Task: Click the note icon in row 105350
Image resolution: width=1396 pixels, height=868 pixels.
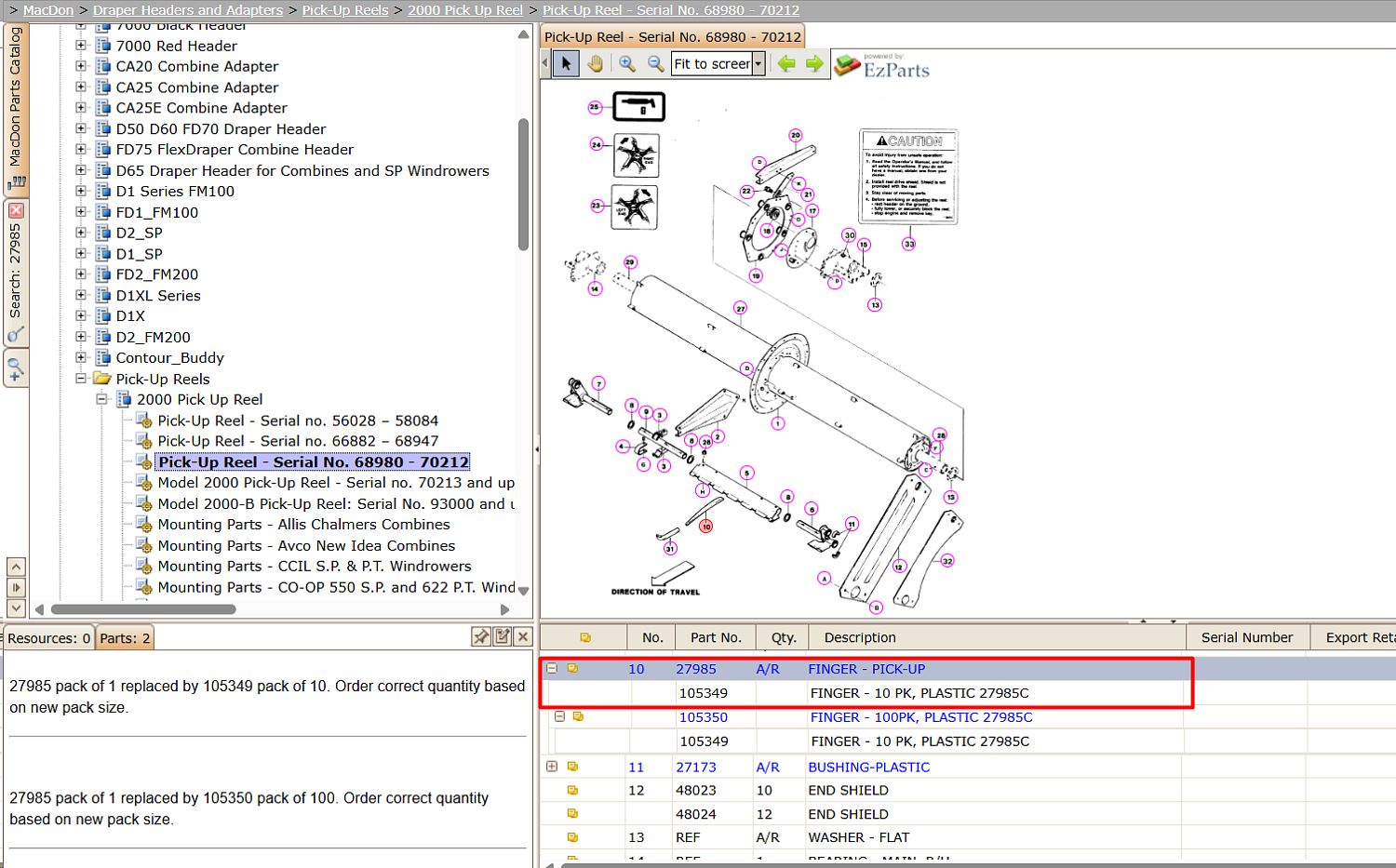Action: click(578, 716)
